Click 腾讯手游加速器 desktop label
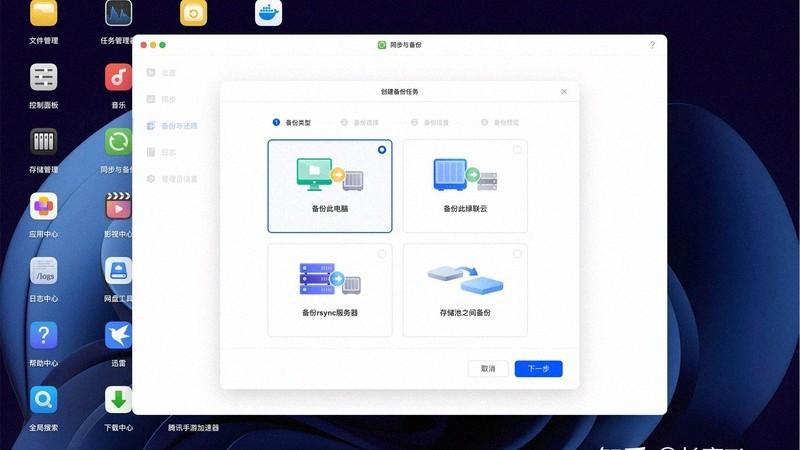Image resolution: width=800 pixels, height=450 pixels. [x=193, y=428]
